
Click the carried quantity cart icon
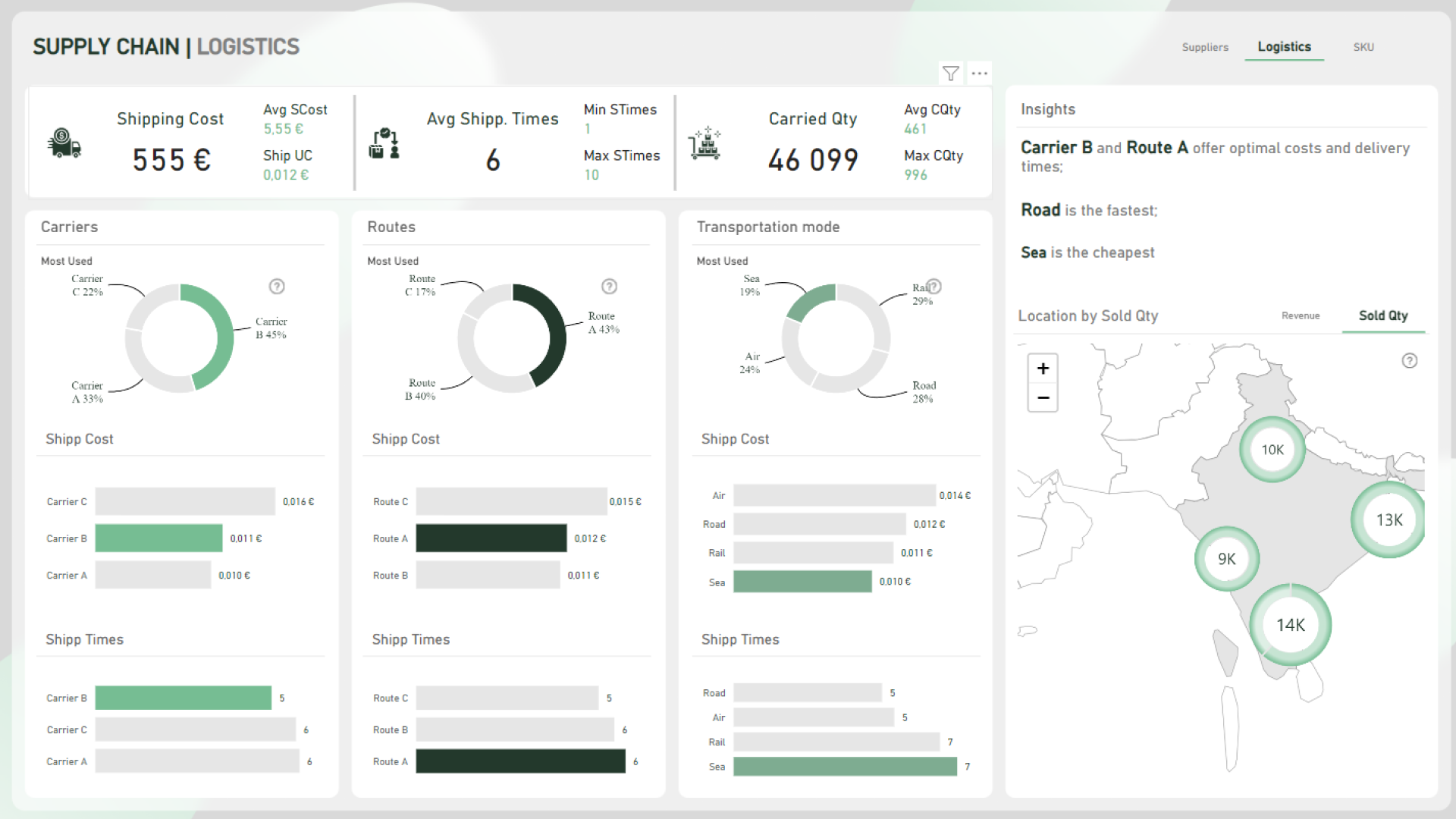[x=704, y=143]
